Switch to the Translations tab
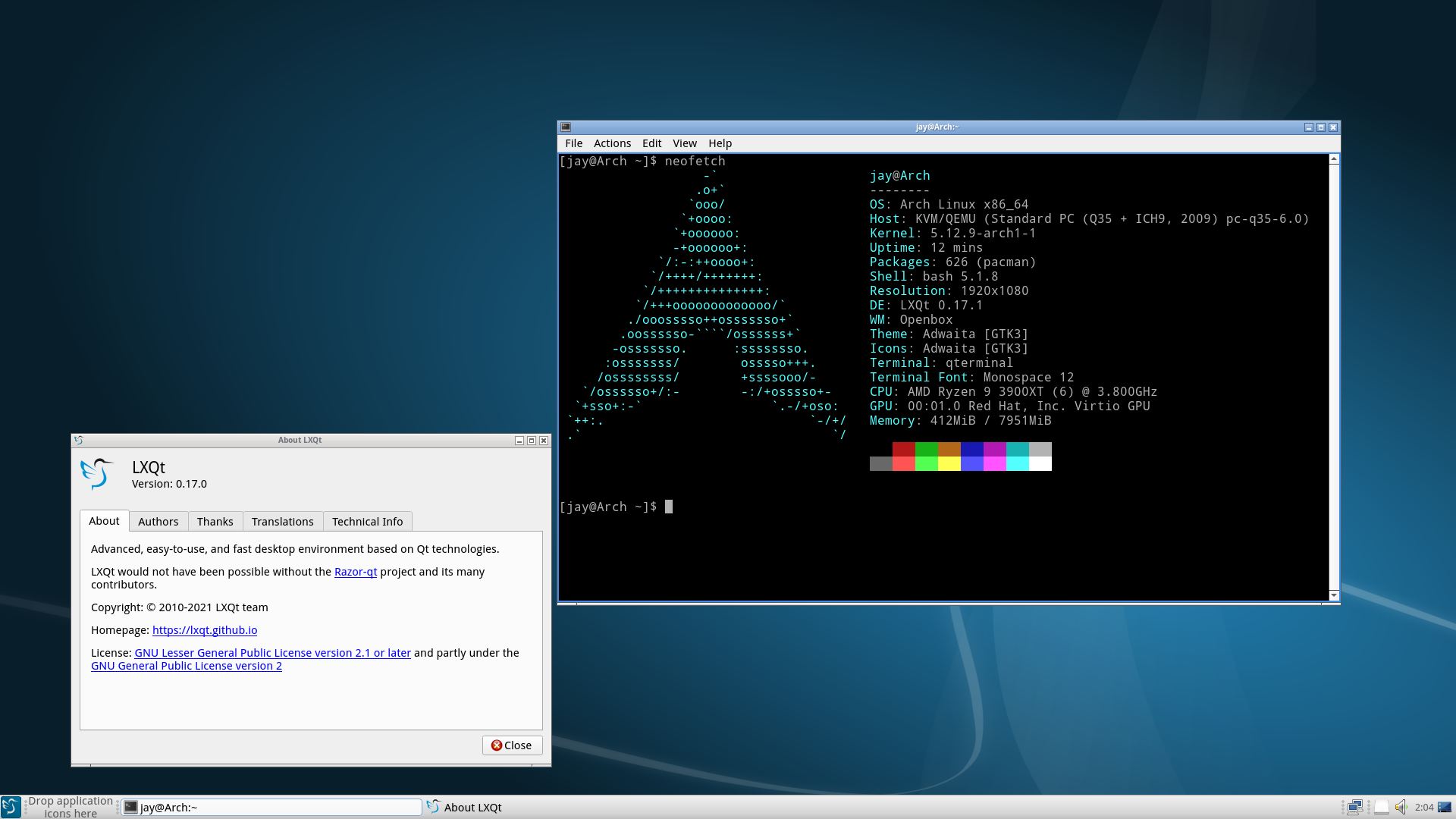 pos(283,522)
